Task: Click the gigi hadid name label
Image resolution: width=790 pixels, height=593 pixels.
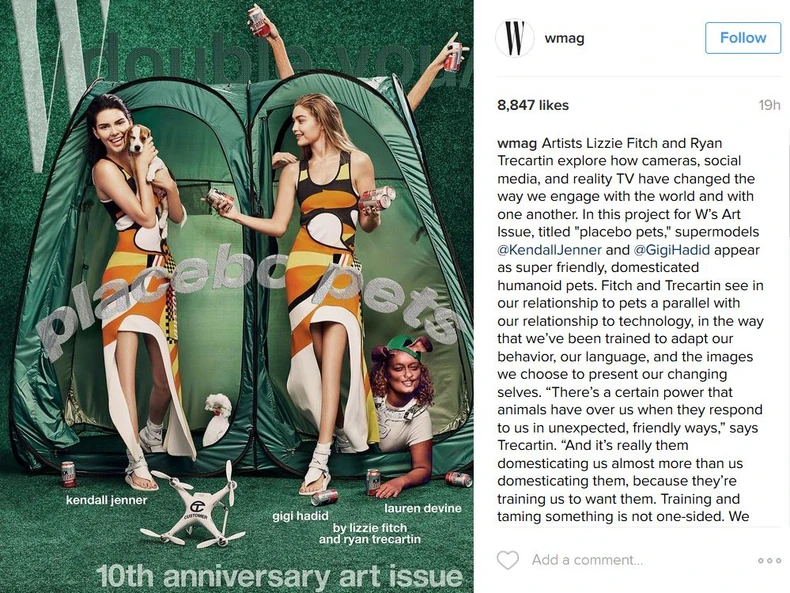Action: [x=300, y=516]
